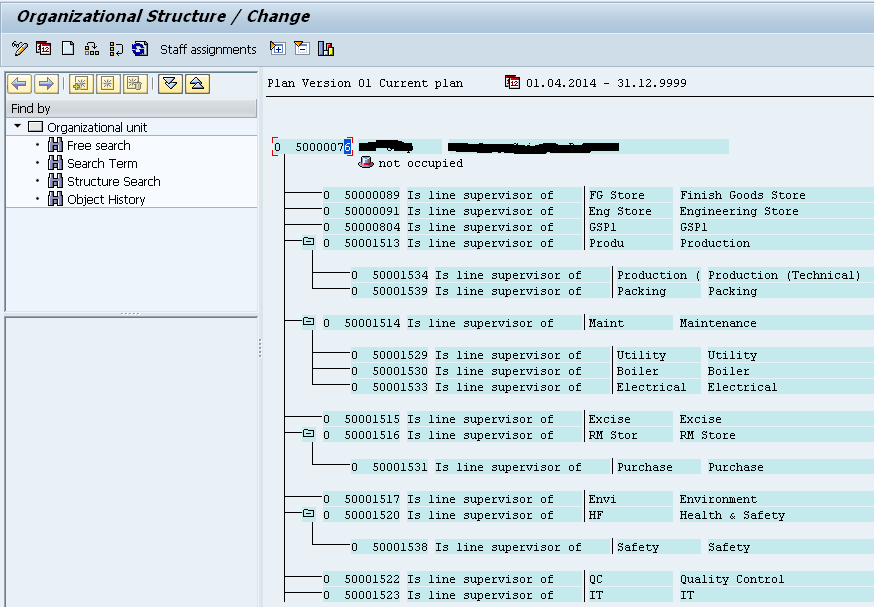
Task: Select Object History in the search tree
Action: pos(106,200)
